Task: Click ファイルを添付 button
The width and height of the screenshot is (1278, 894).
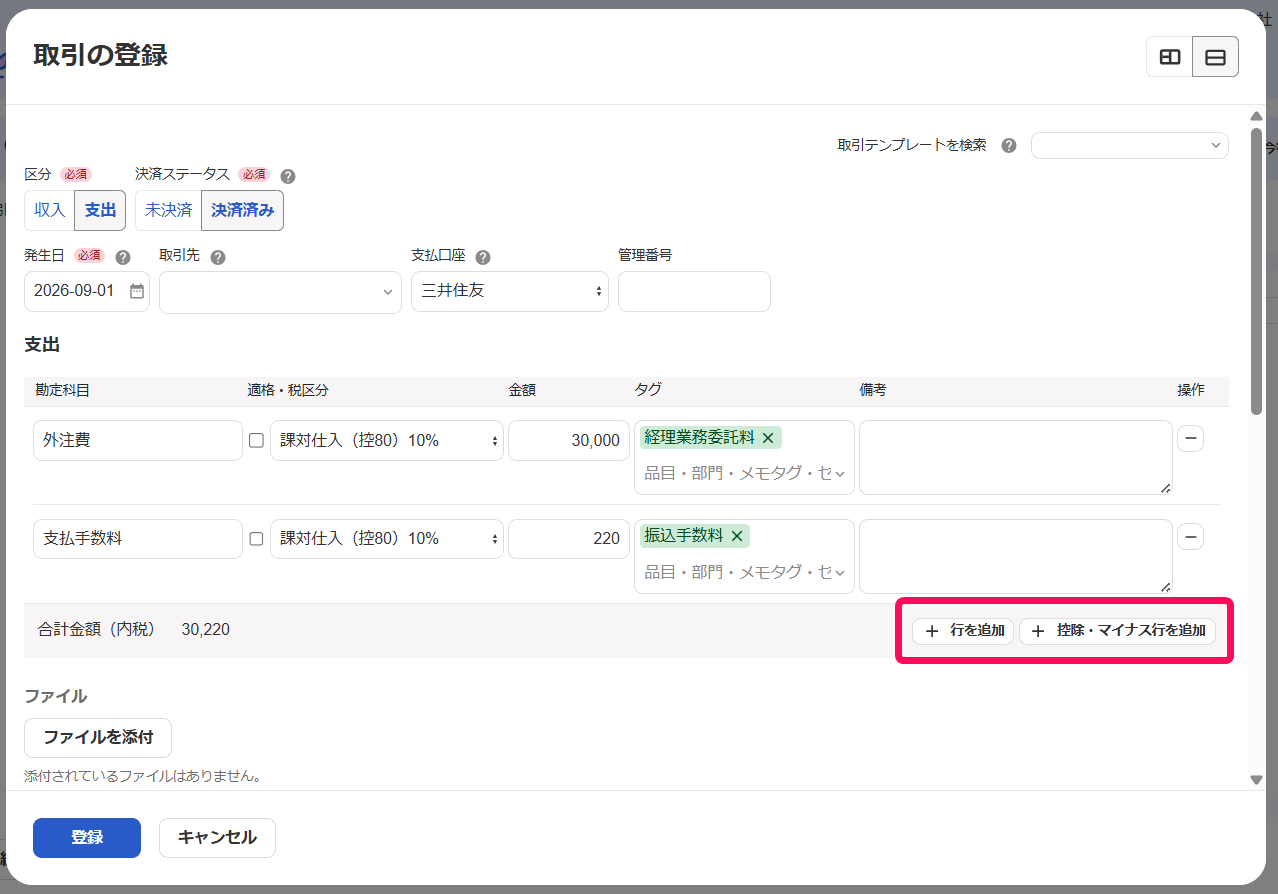Action: pyautogui.click(x=98, y=738)
